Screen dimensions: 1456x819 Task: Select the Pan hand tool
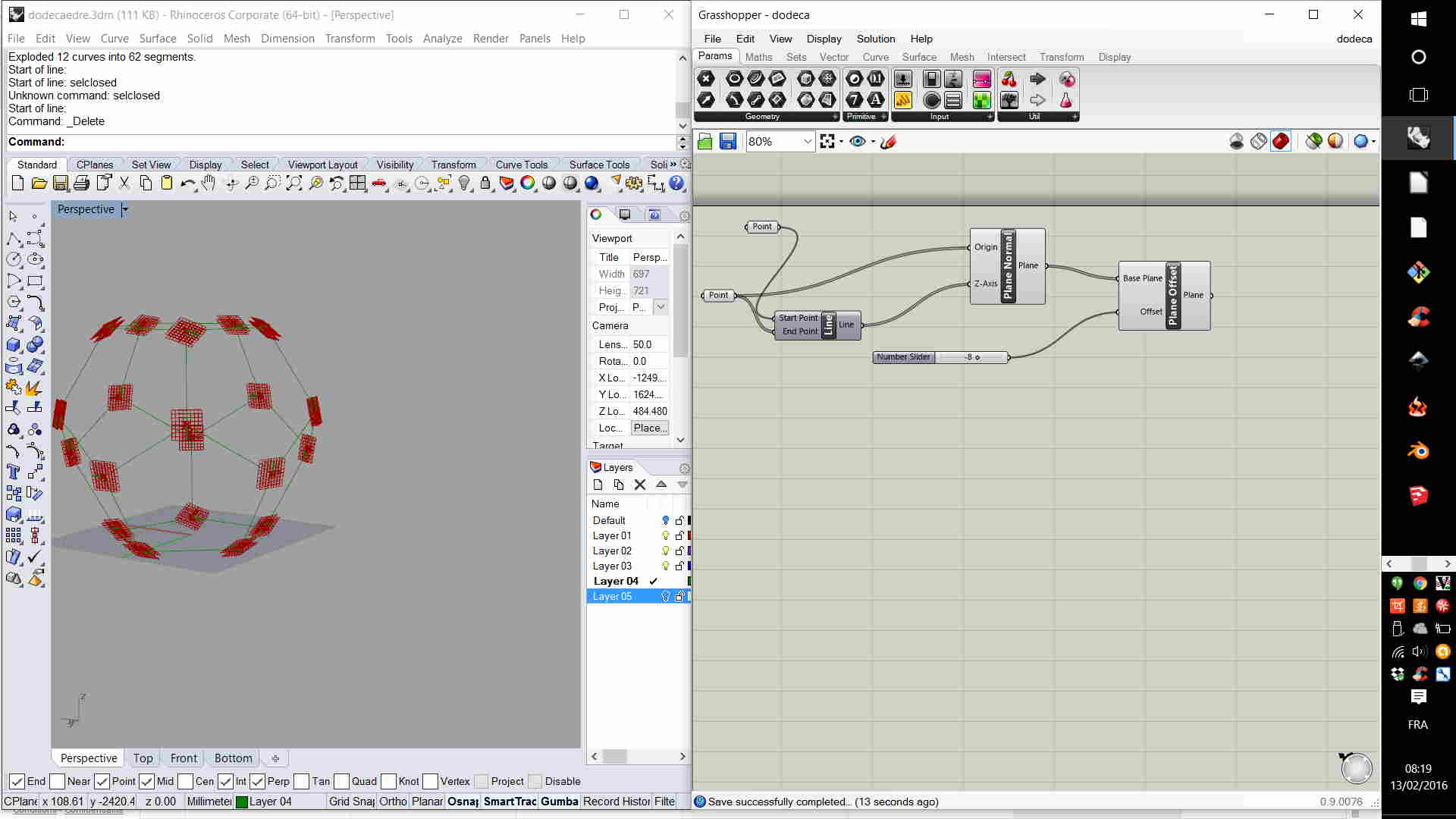(209, 184)
